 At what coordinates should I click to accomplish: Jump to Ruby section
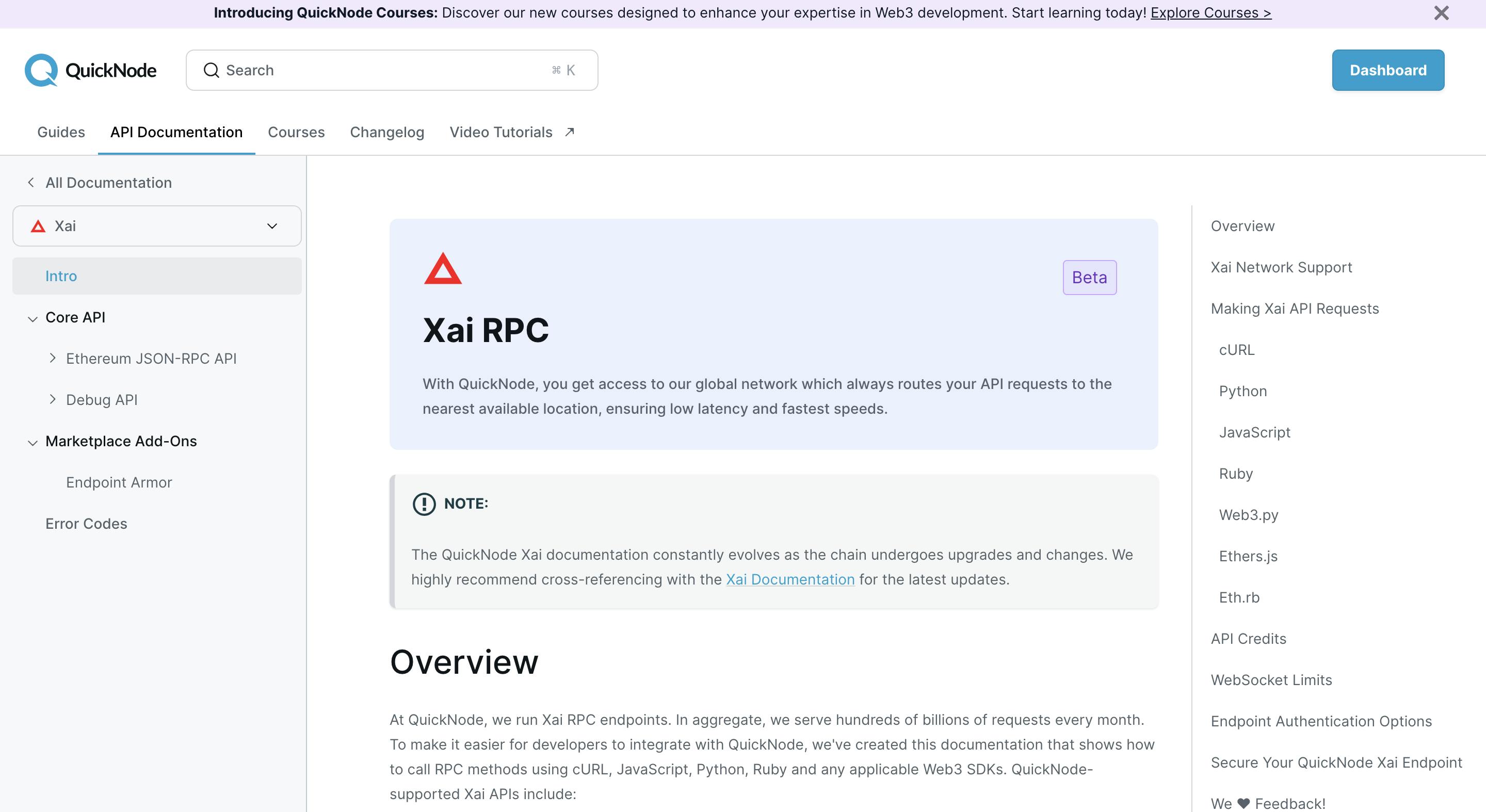(x=1236, y=474)
